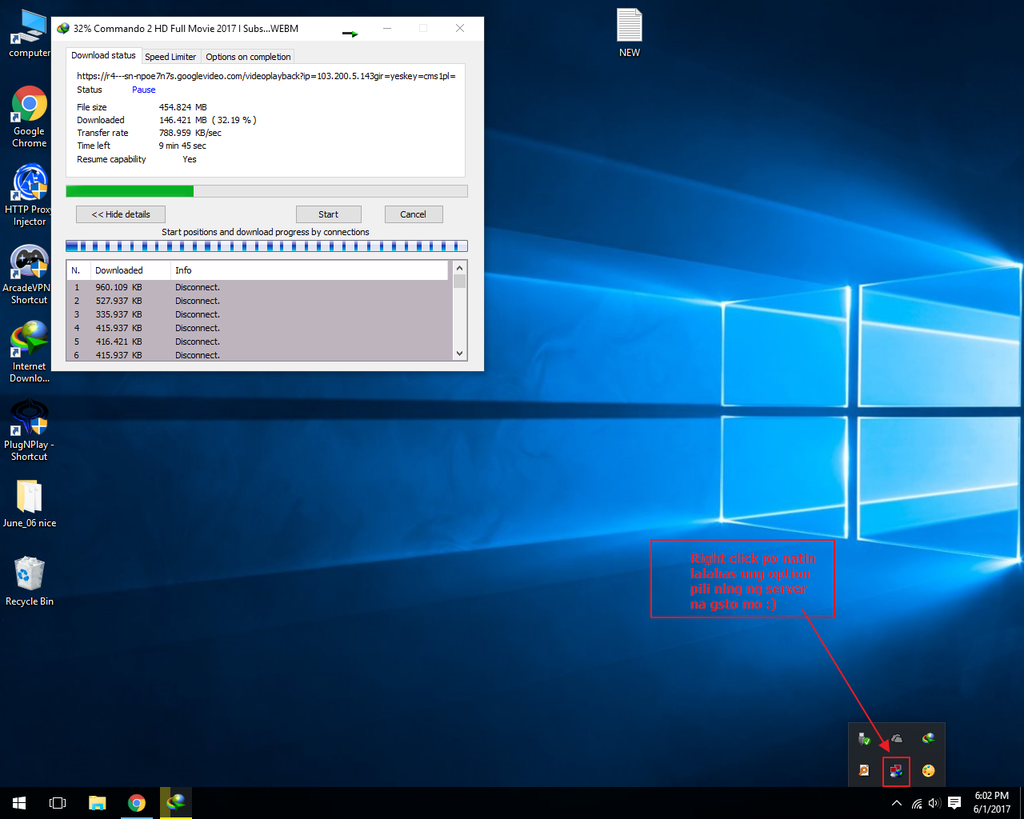
Task: Click the green download progress bar
Action: click(x=266, y=191)
